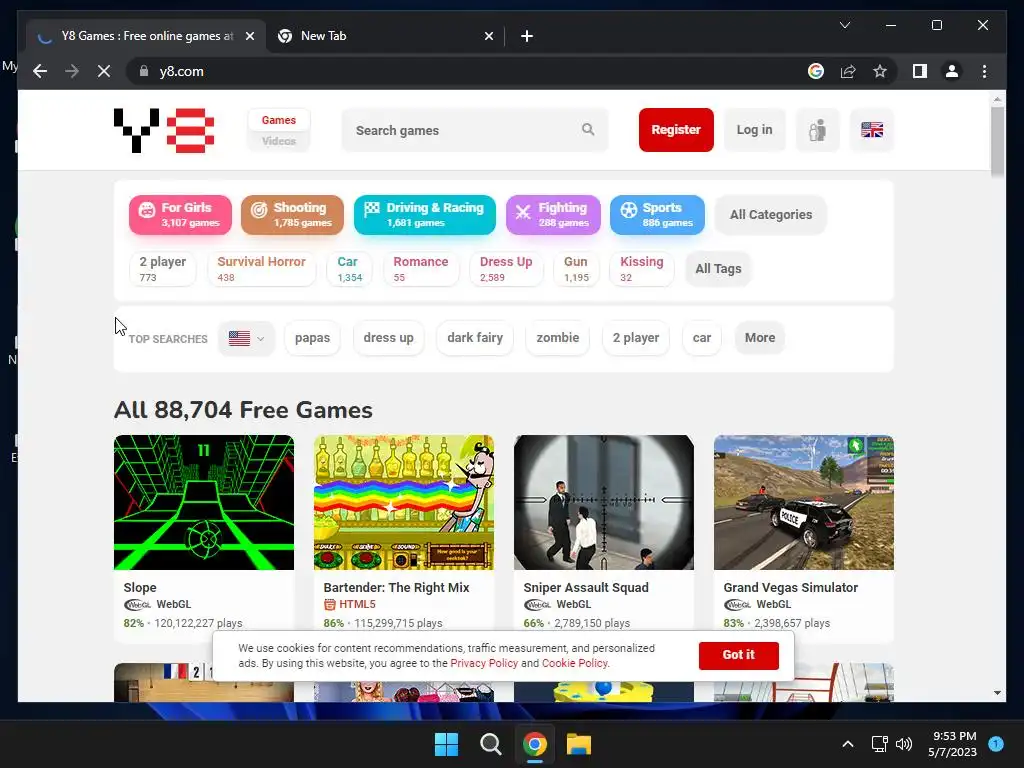
Task: Open Sniper Assault Squad thumbnail
Action: click(x=603, y=502)
